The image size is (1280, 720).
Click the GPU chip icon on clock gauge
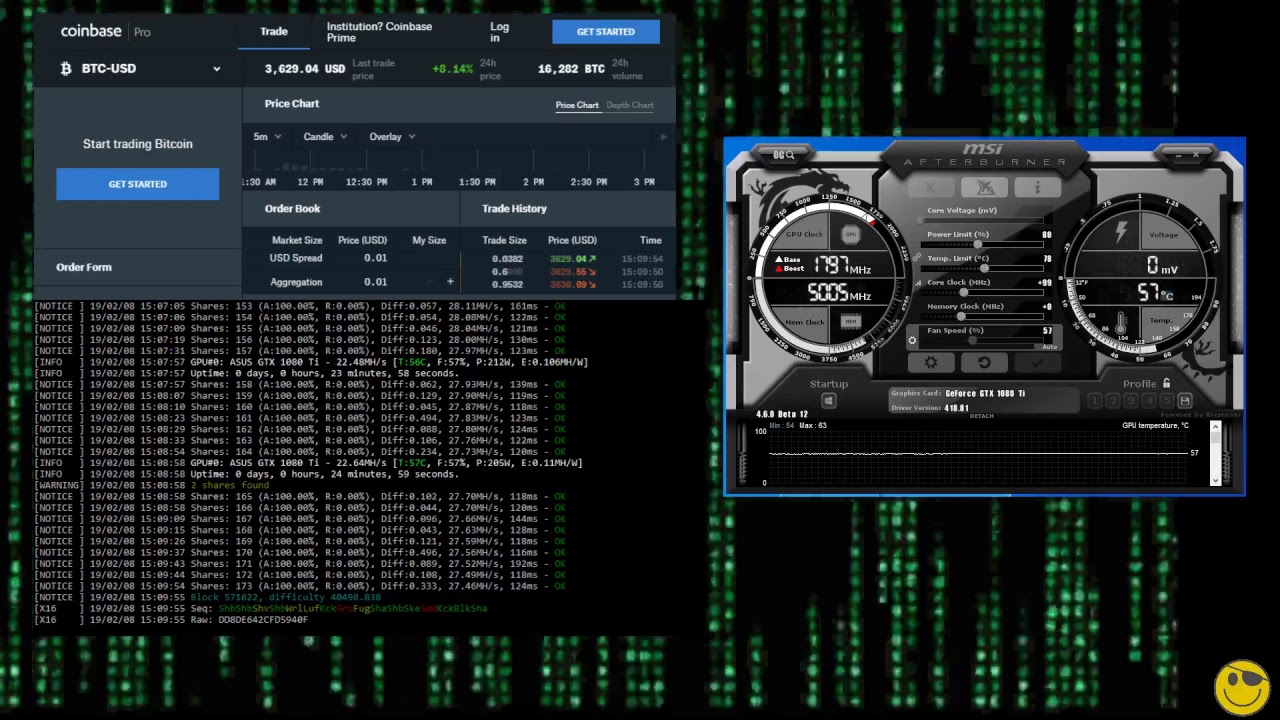pyautogui.click(x=851, y=235)
